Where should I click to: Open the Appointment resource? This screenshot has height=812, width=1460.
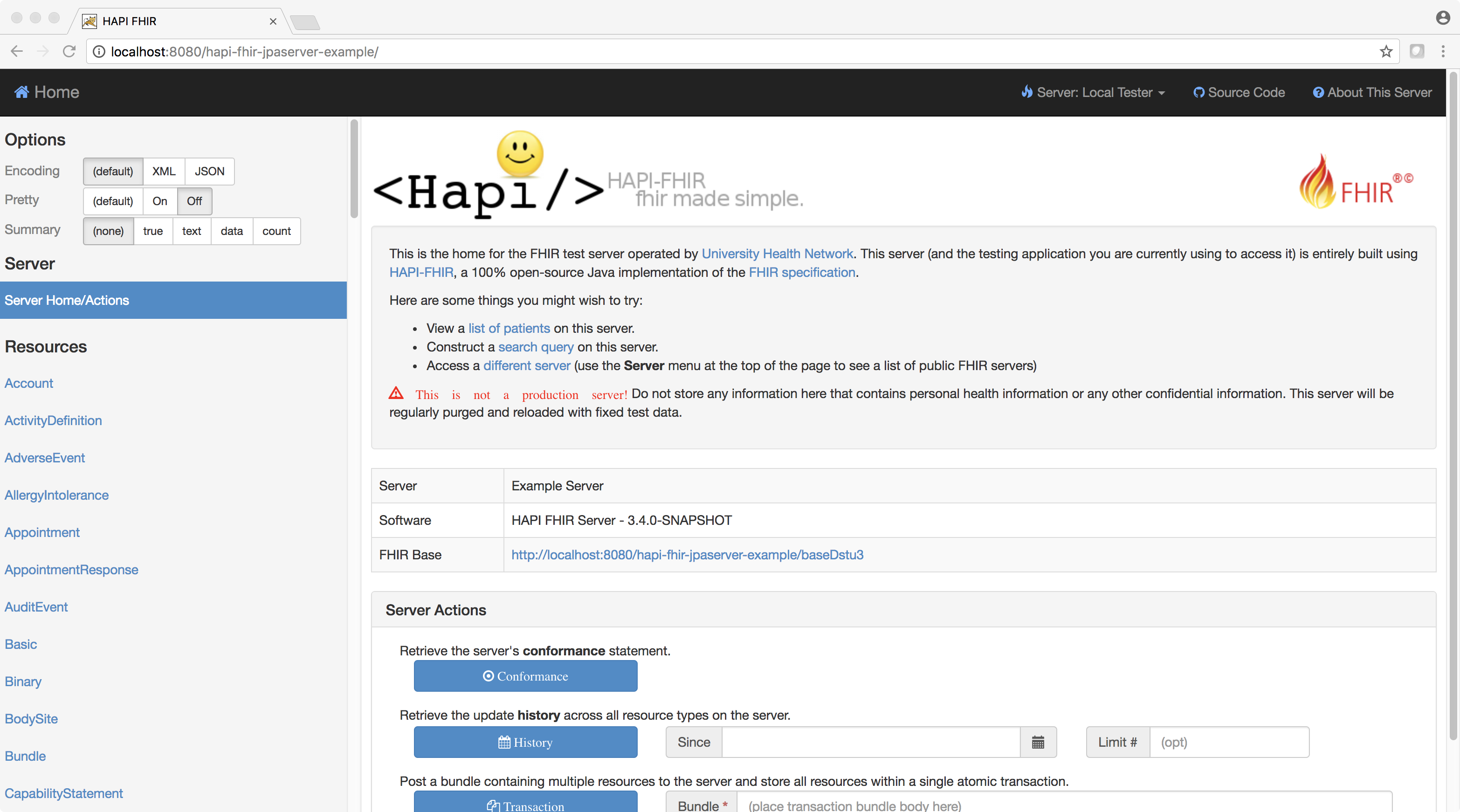point(42,533)
